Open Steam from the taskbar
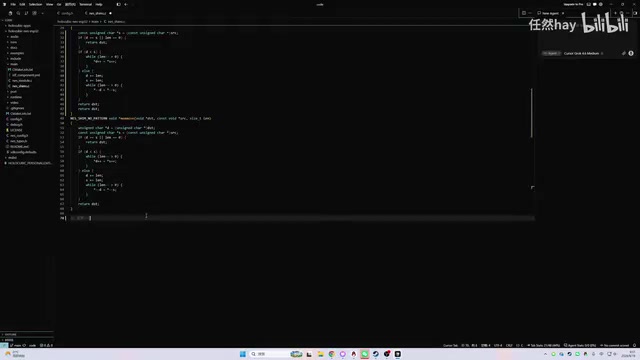 click(376, 354)
